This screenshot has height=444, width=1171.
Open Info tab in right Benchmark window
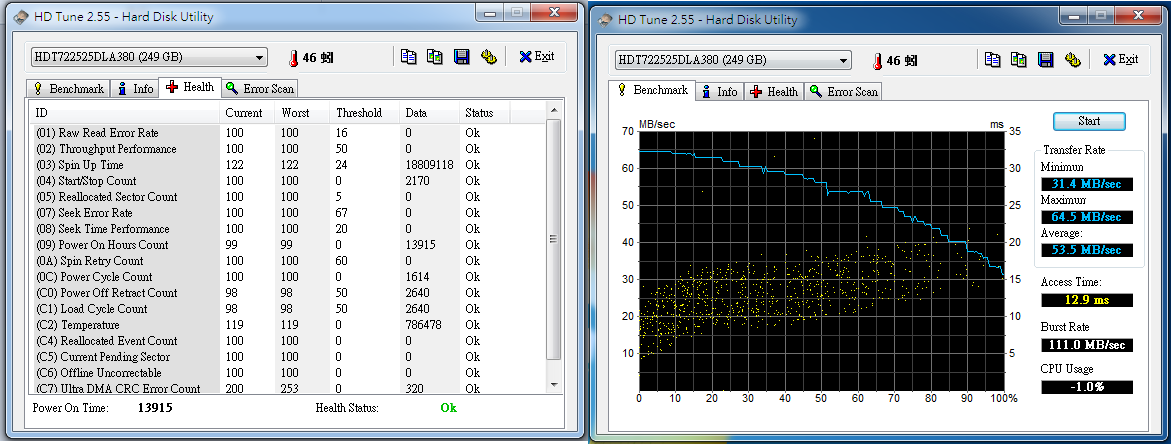719,91
